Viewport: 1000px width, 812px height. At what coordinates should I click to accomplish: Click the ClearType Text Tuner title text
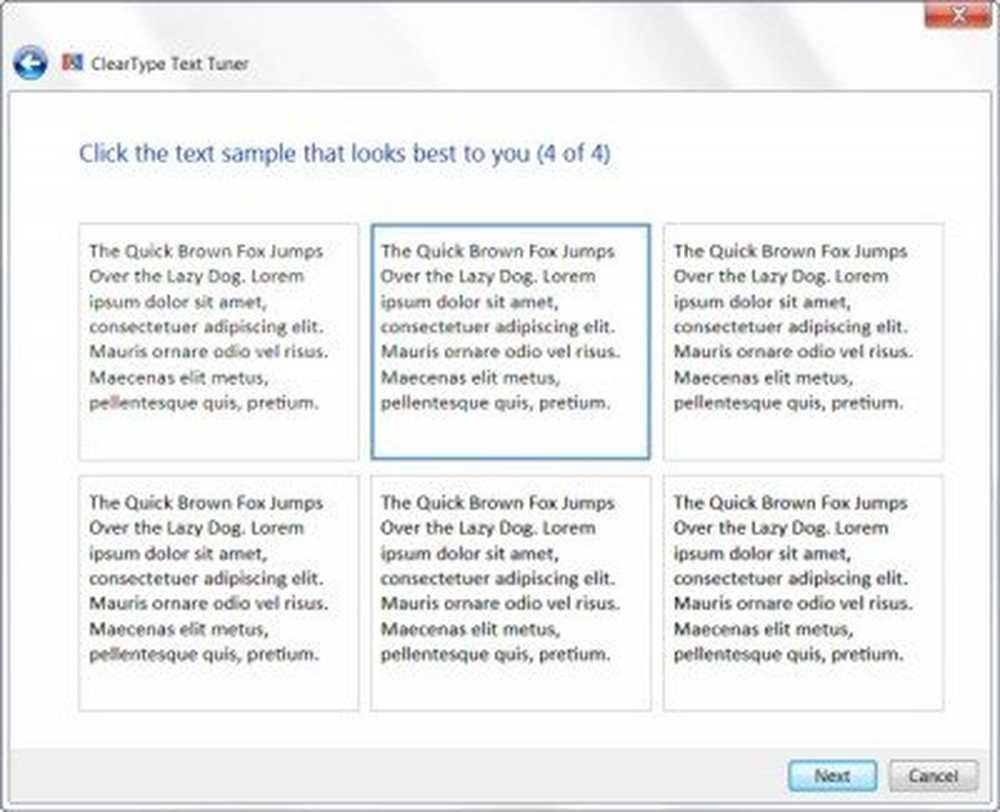[x=170, y=64]
